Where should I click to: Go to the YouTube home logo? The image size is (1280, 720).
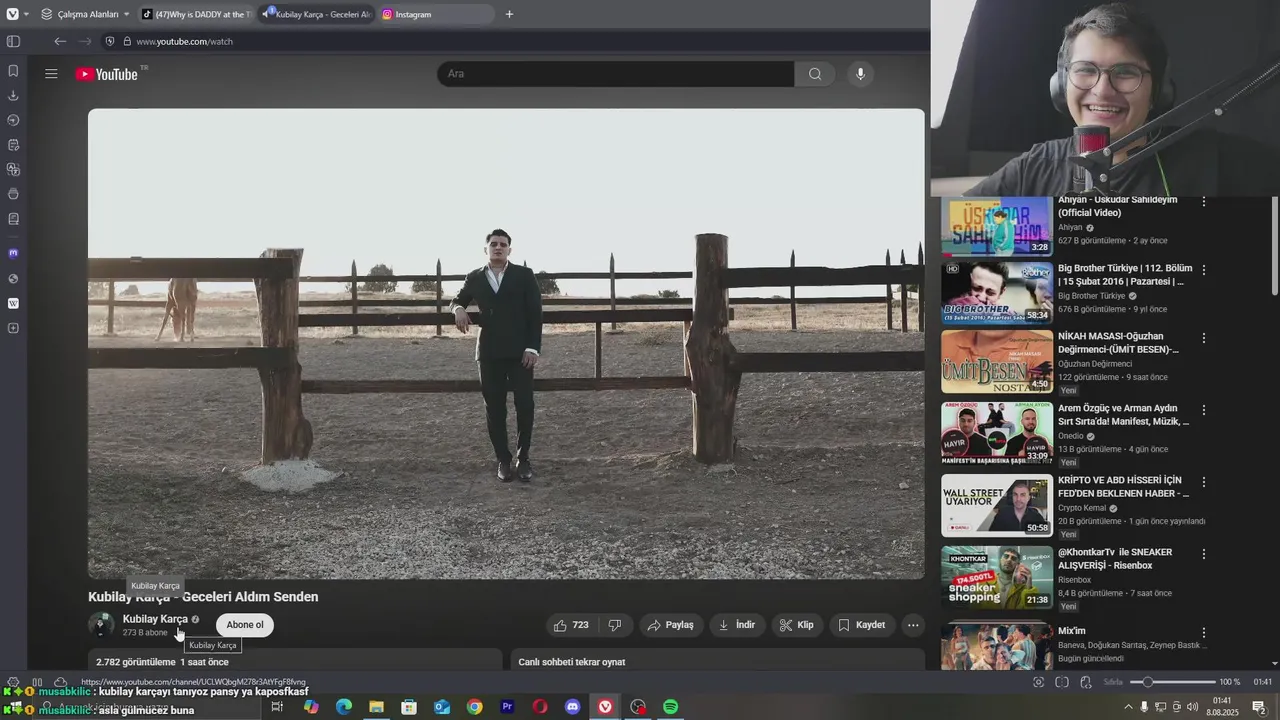coord(107,74)
